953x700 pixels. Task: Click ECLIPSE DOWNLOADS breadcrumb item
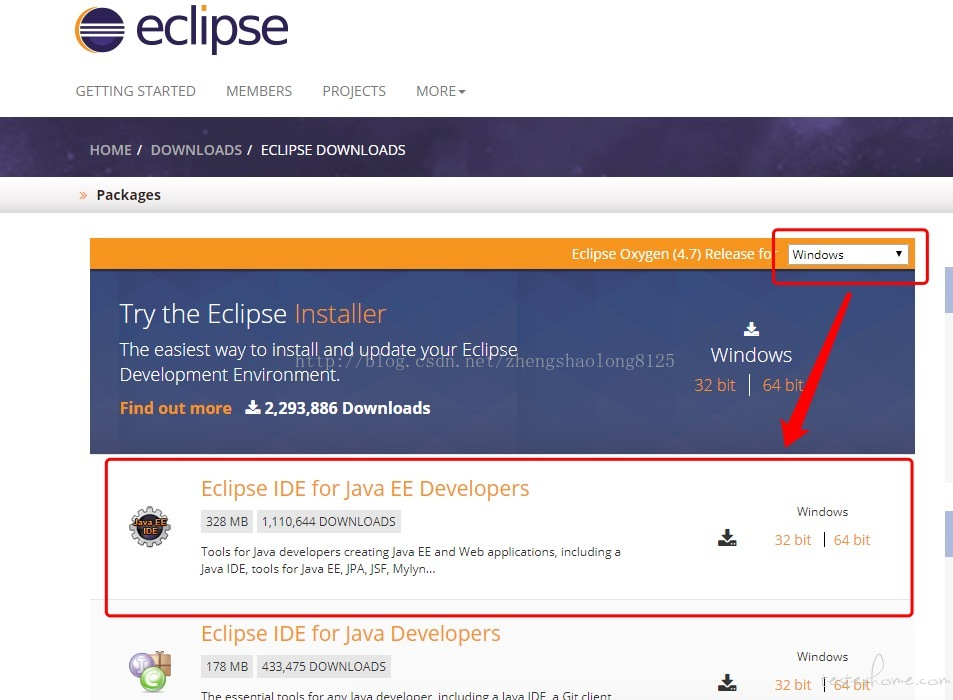coord(333,150)
